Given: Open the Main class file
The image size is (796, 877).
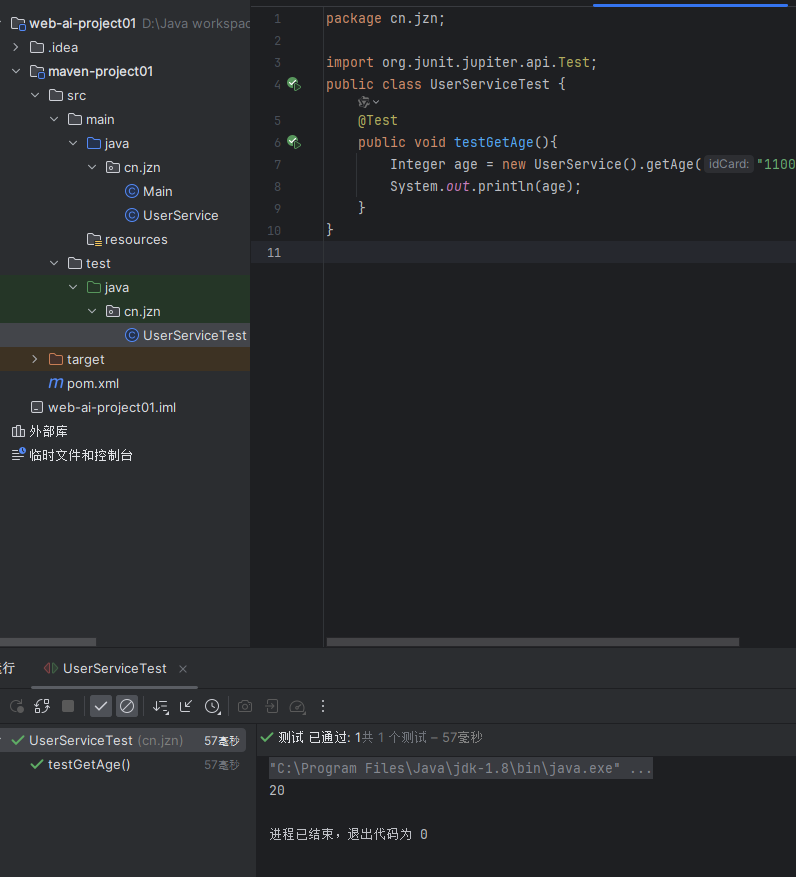Looking at the screenshot, I should click(157, 191).
